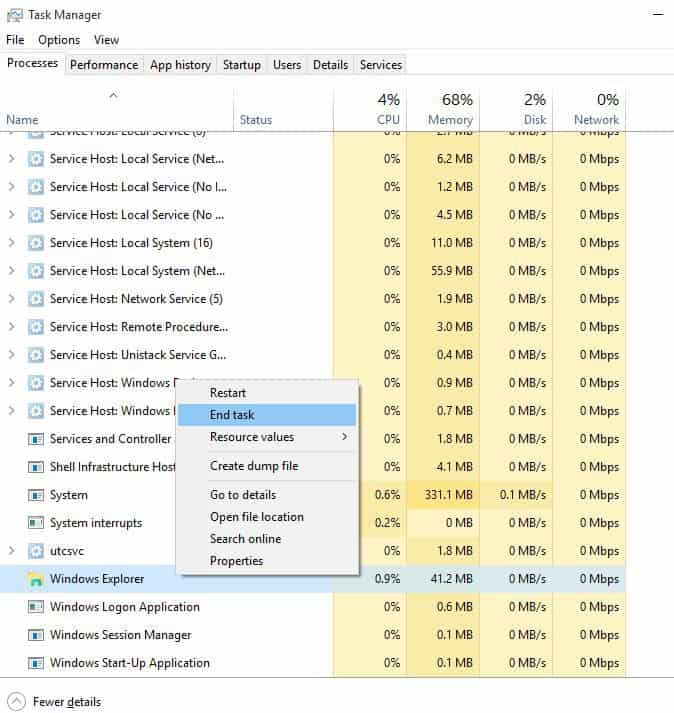The width and height of the screenshot is (674, 713).
Task: Click the Windows Start-Up Application icon
Action: (x=35, y=663)
